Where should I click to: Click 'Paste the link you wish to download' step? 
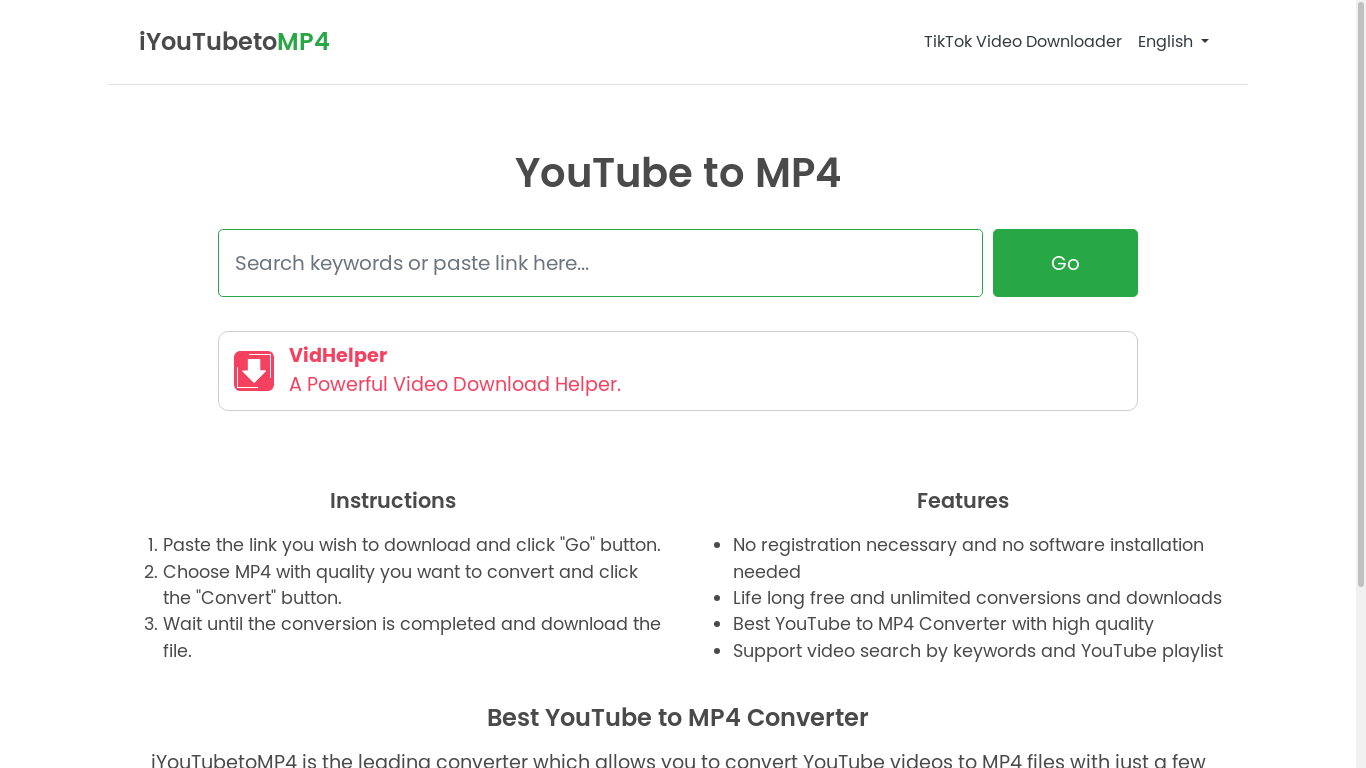(x=411, y=545)
